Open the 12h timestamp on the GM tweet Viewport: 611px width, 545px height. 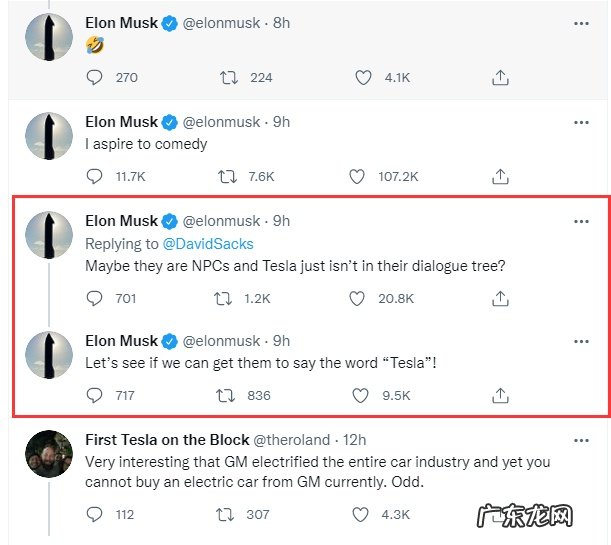click(x=353, y=439)
